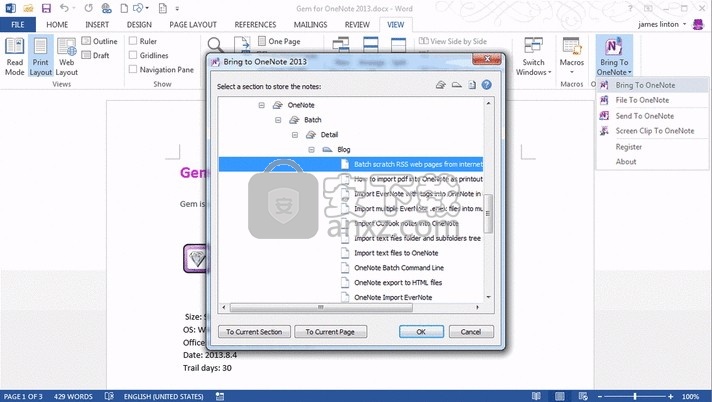Select Print Layout view

tap(40, 56)
